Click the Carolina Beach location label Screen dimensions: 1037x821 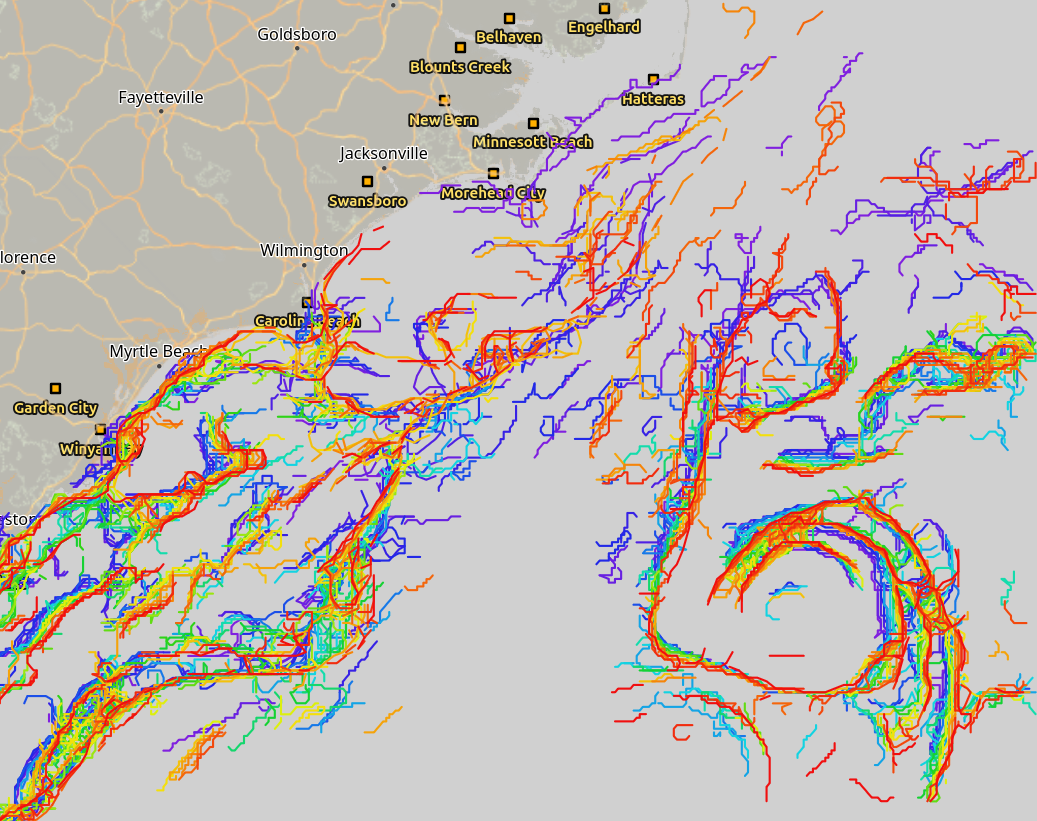308,322
